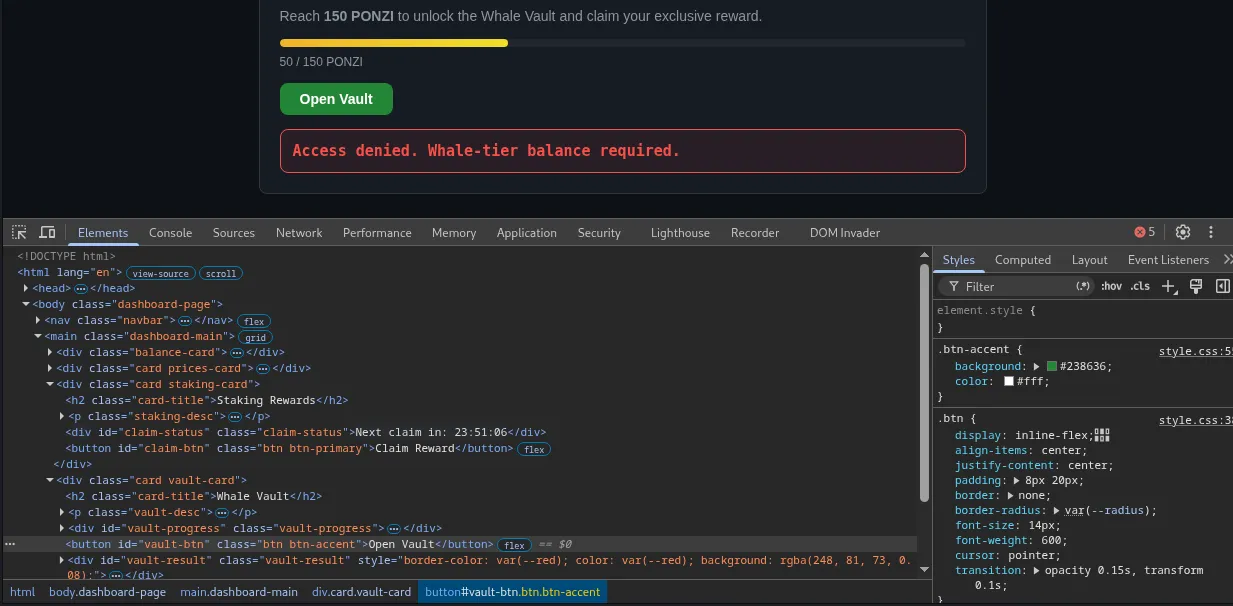Image resolution: width=1233 pixels, height=606 pixels.
Task: Toggle the device toolbar icon
Action: [47, 232]
